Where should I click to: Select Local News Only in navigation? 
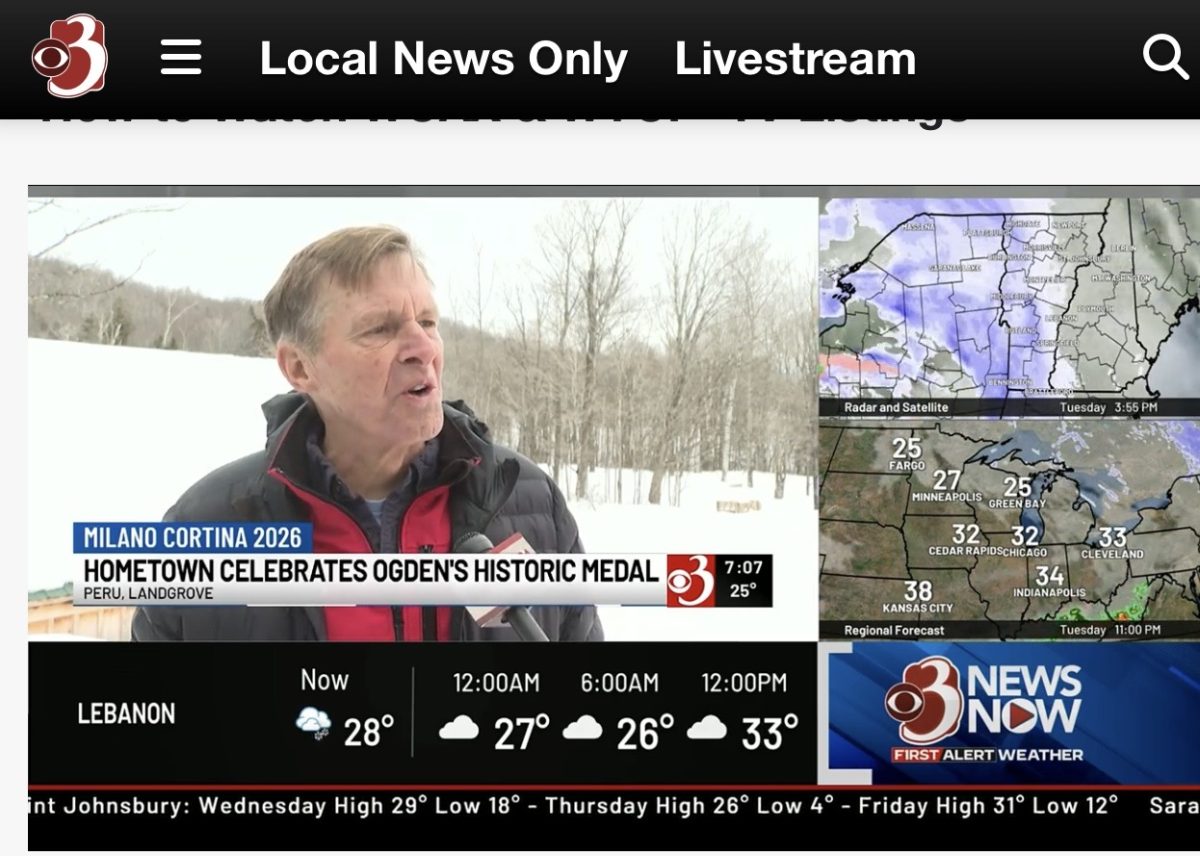(443, 58)
